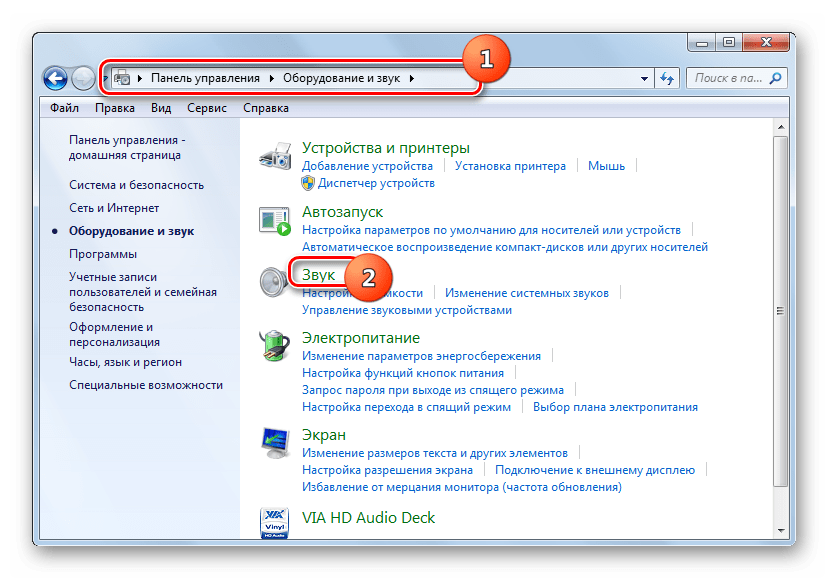Click Изменение размеров текста и других элементов
Viewport: 829px width, 579px height.
coord(435,453)
